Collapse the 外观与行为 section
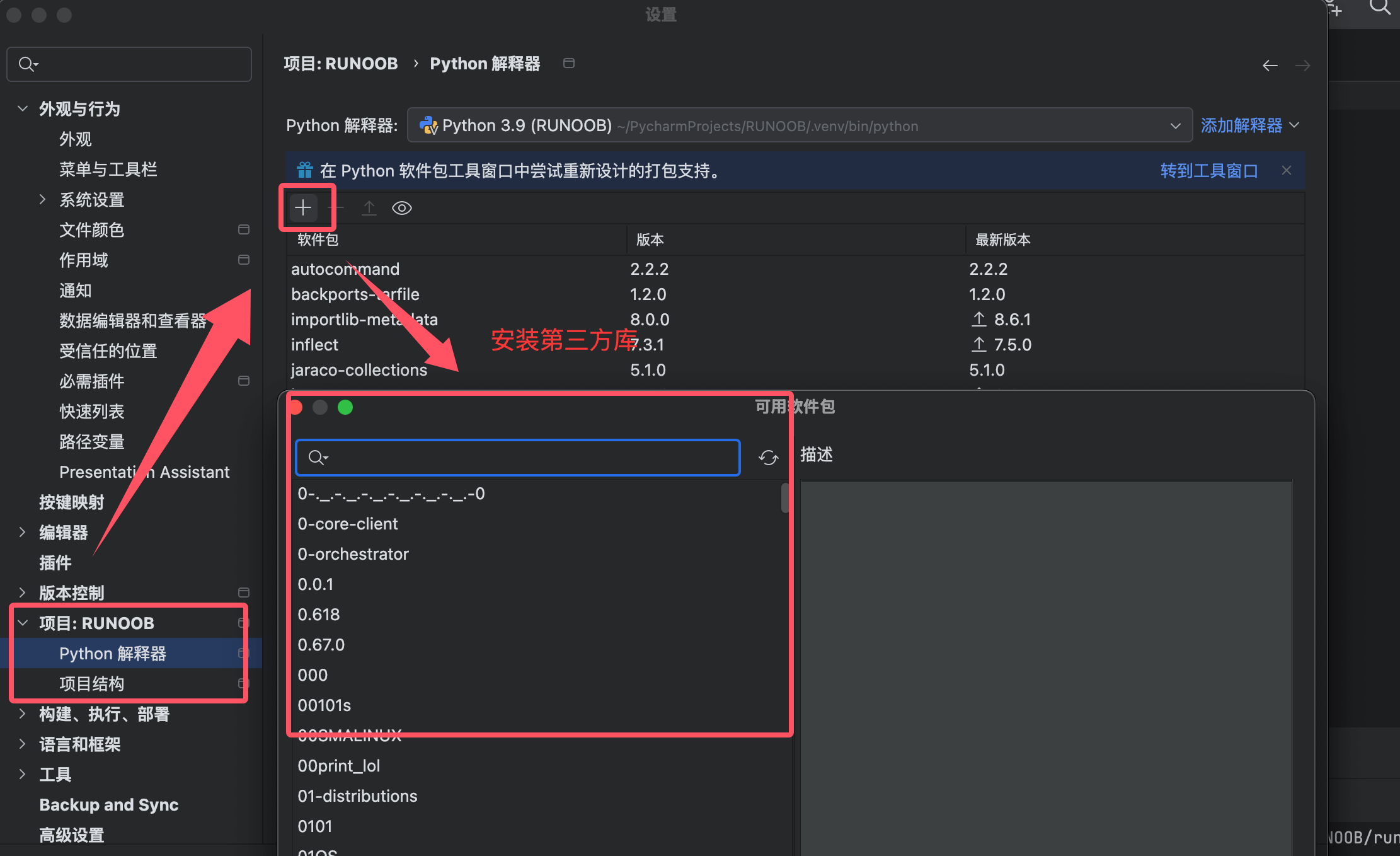The width and height of the screenshot is (1400, 856). point(23,108)
